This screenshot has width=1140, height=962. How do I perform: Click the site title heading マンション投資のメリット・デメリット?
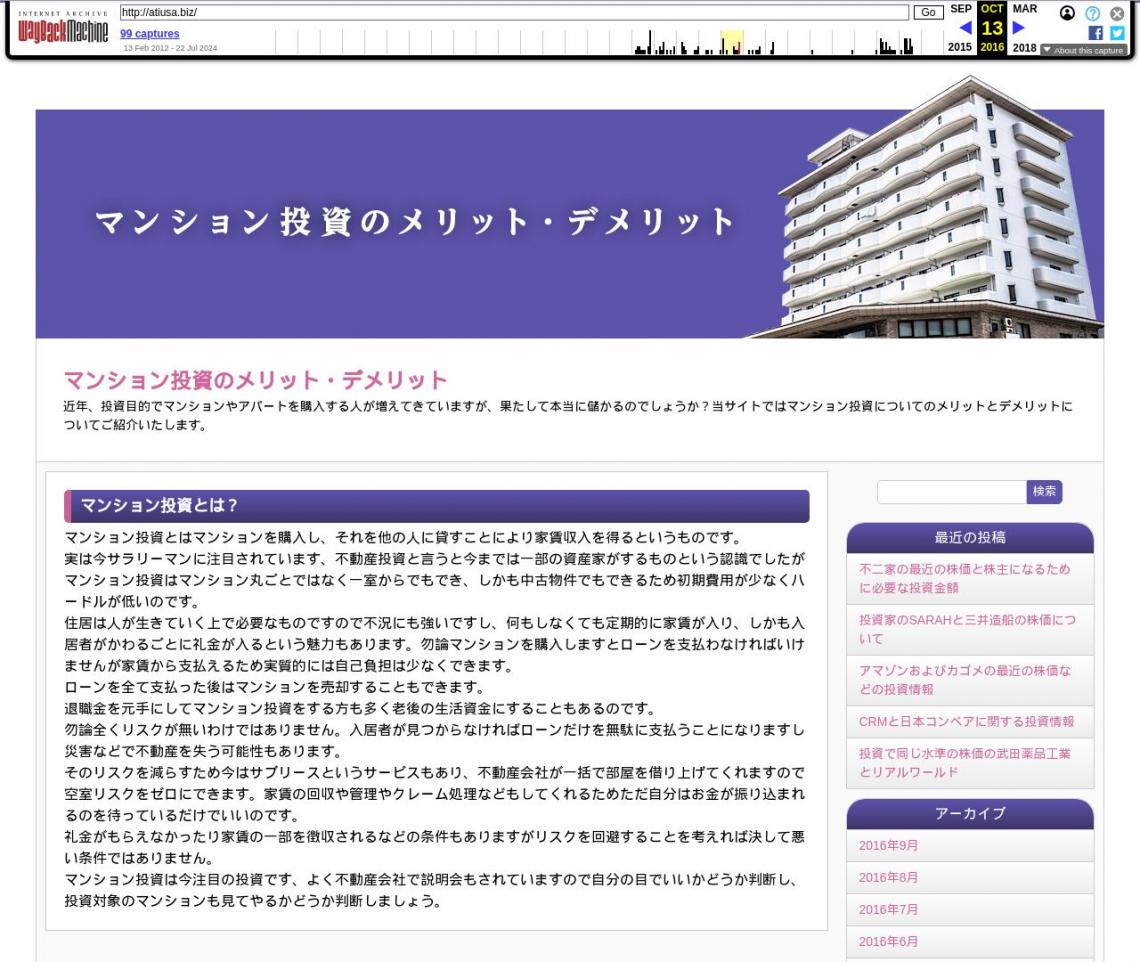[x=256, y=380]
